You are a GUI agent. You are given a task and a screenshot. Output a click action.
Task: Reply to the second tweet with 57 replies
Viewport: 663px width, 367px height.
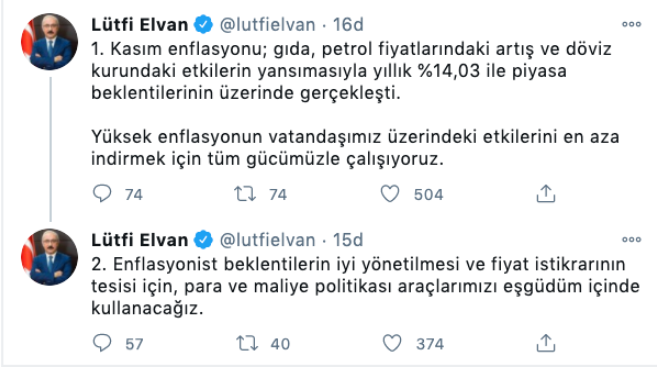pos(102,343)
